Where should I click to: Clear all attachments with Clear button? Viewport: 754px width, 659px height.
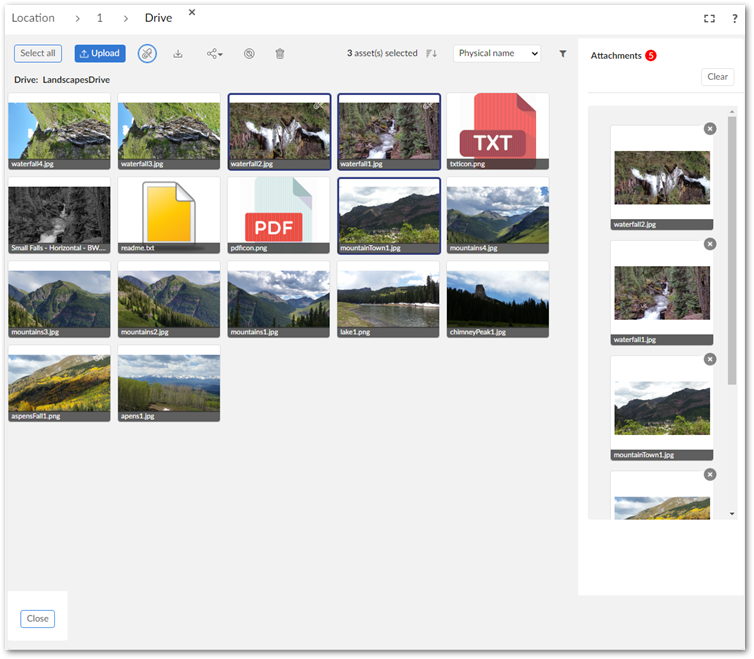[717, 77]
